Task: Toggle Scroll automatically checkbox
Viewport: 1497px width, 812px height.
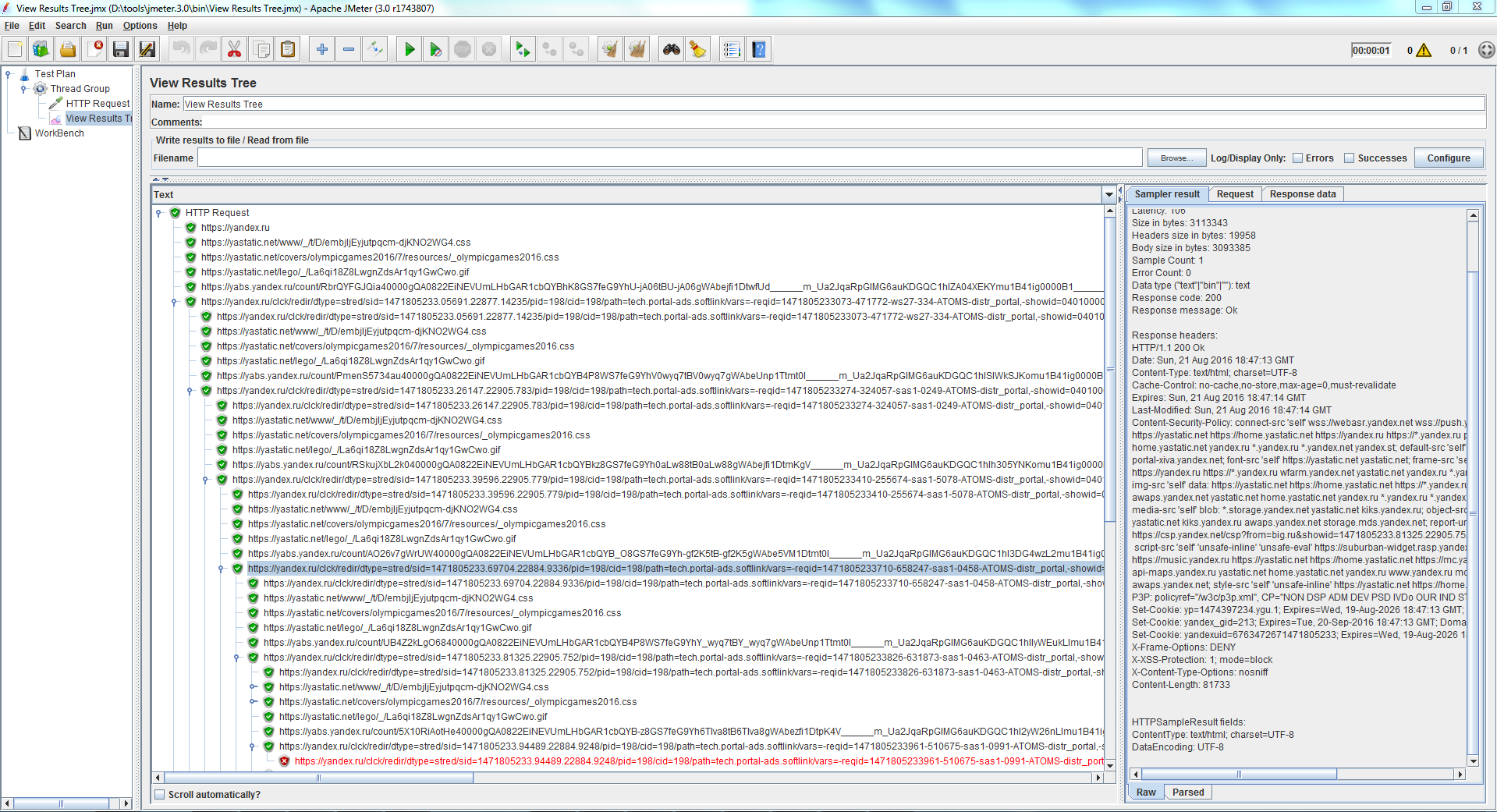Action: (160, 795)
